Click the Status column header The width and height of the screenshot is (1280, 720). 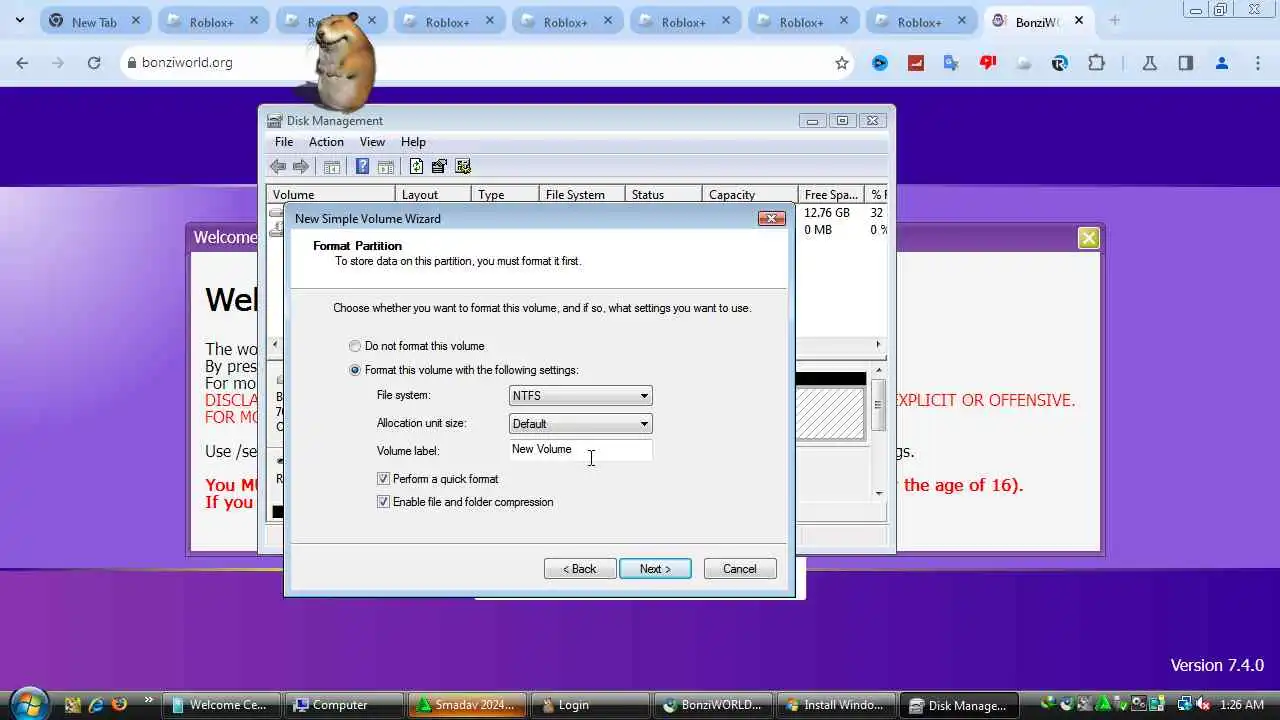point(661,195)
